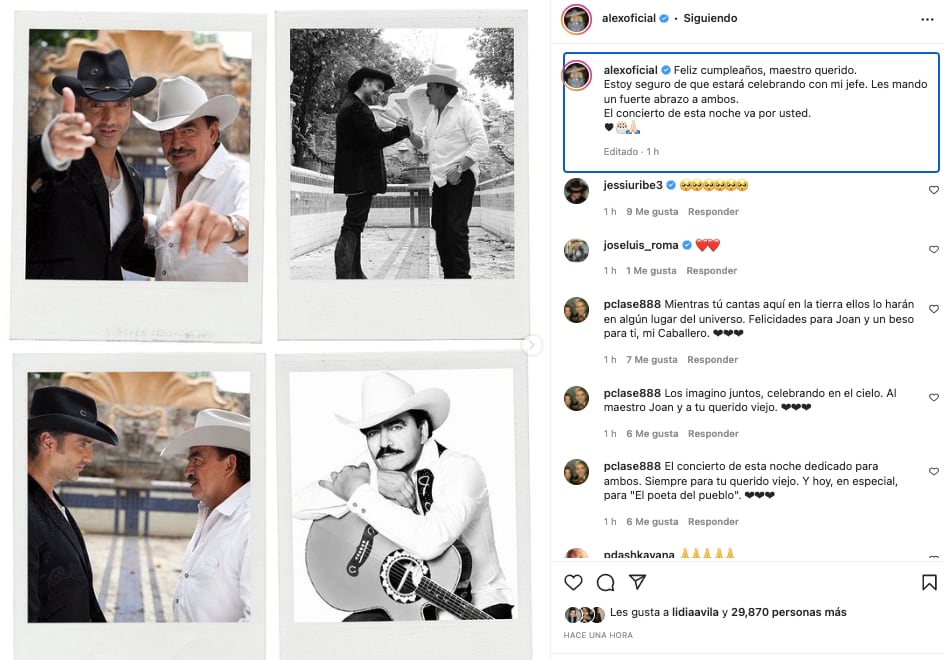
Task: Reply to jessiuribe3's comment
Action: [x=712, y=212]
